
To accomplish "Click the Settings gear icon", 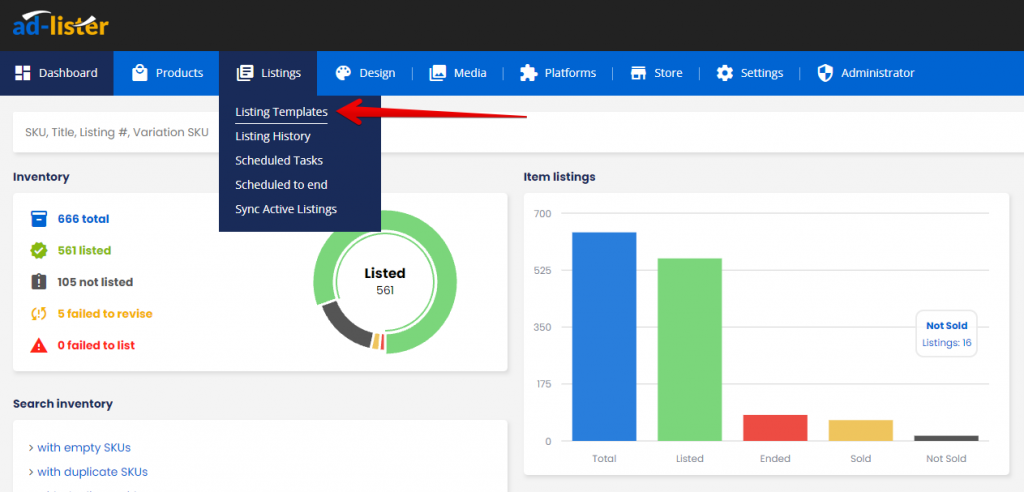I will (725, 73).
